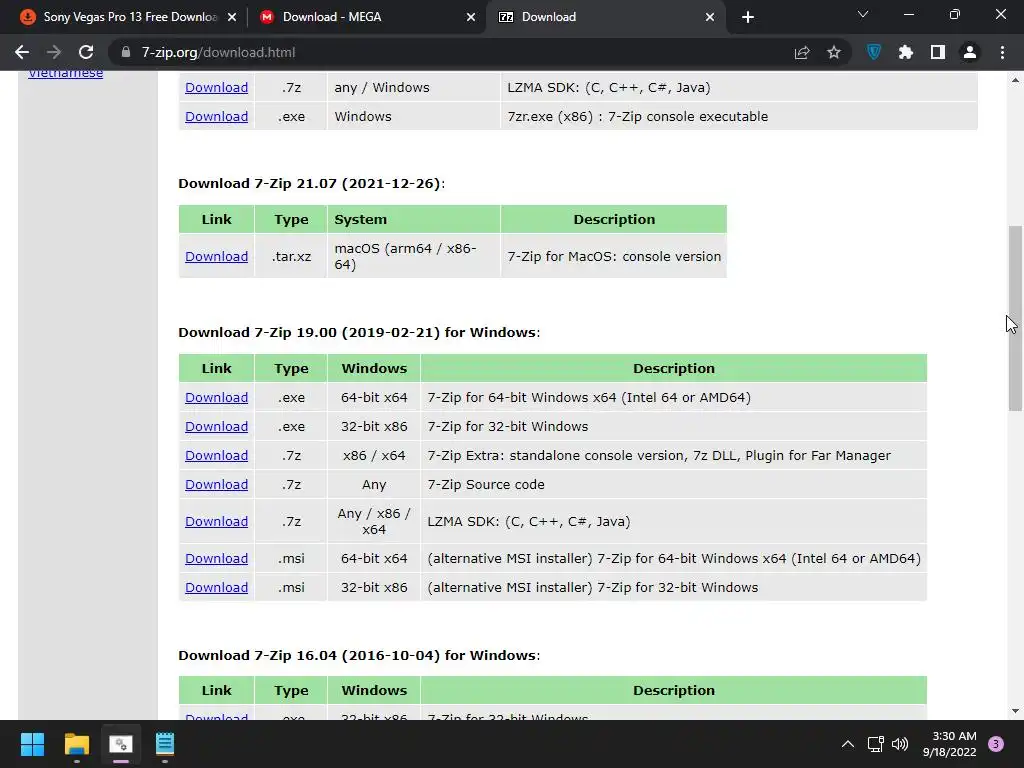Open the Chrome profile menu
Screen dimensions: 1024x768
click(x=970, y=52)
